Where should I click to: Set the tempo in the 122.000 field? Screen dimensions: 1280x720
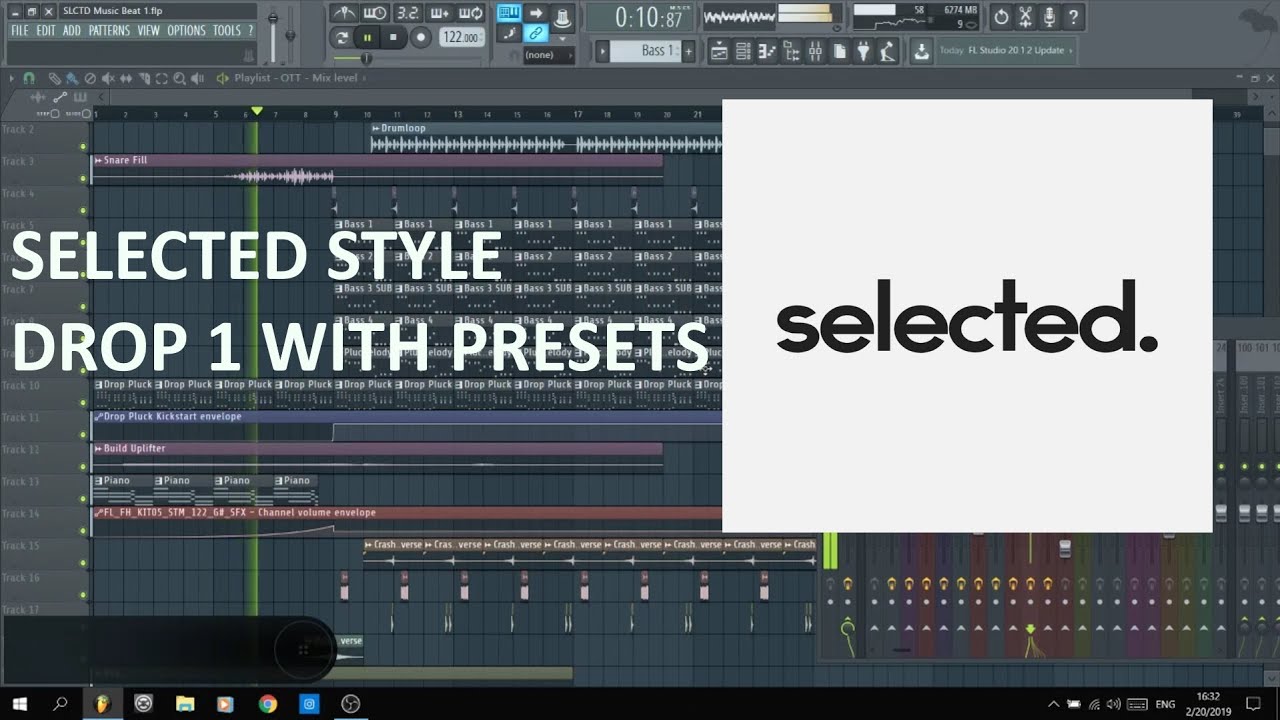coord(462,38)
